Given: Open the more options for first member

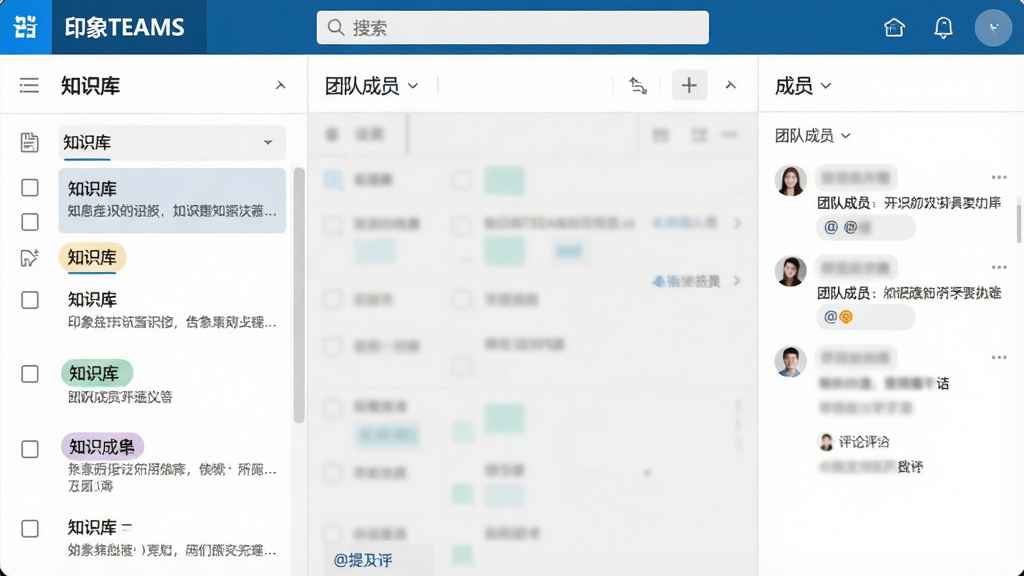Looking at the screenshot, I should click(x=999, y=177).
